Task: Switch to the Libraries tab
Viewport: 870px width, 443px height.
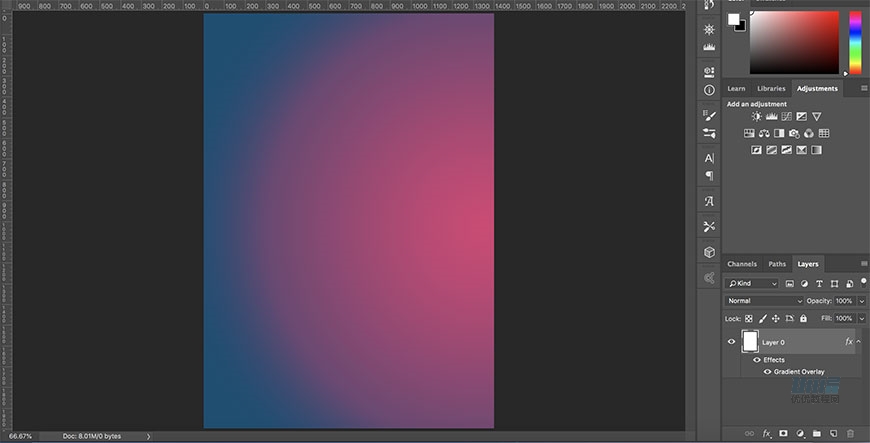Action: 771,89
